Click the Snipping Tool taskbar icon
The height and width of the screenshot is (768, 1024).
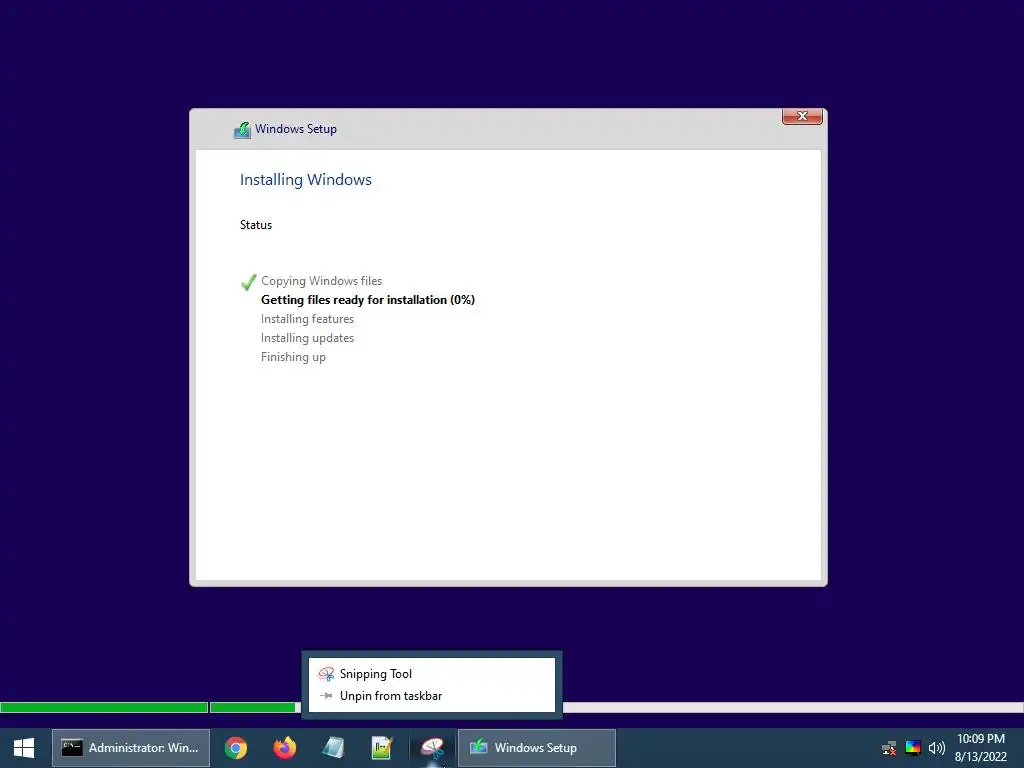[432, 748]
